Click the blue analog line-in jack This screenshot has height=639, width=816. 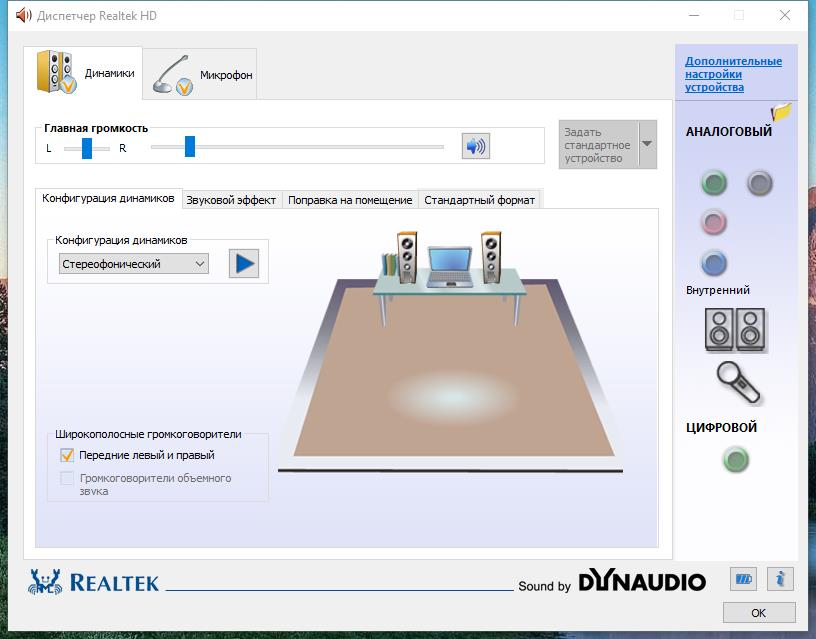point(713,264)
